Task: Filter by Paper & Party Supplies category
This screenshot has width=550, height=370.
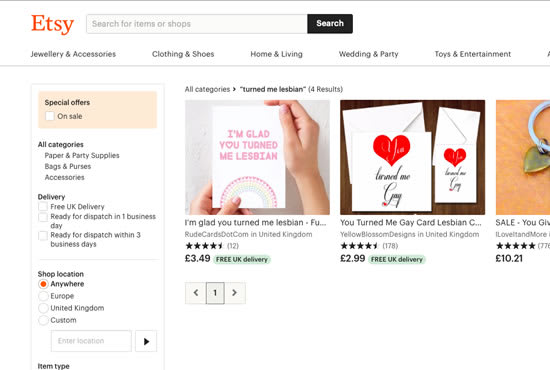Action: [82, 155]
